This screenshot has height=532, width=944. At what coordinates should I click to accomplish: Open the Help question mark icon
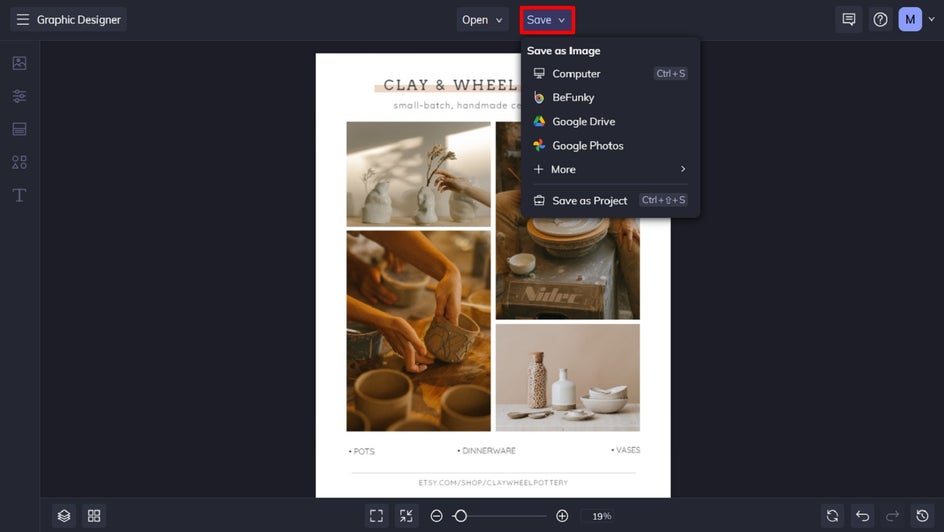tap(880, 19)
